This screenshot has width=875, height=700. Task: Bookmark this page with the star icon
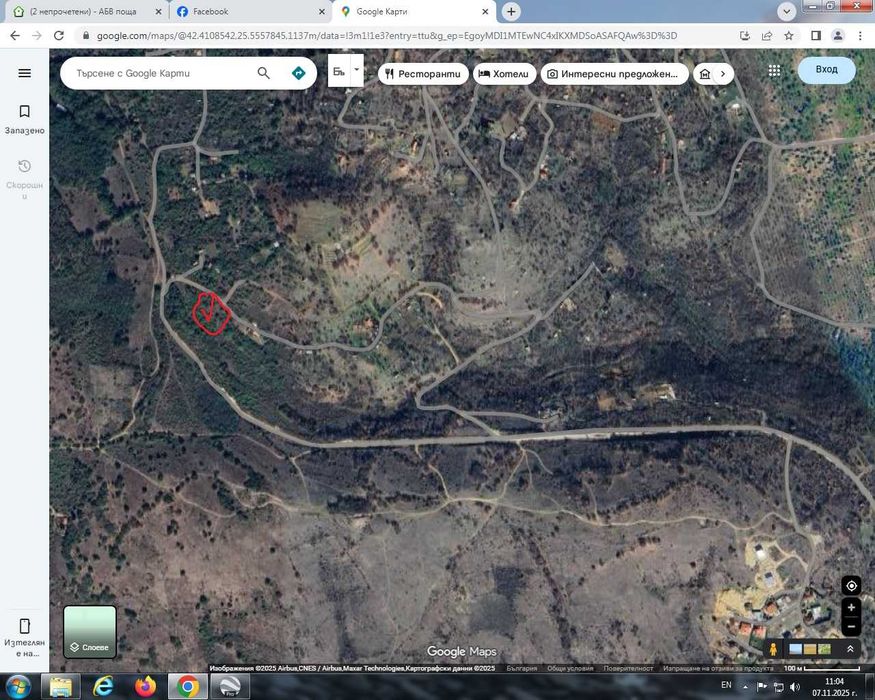789,36
